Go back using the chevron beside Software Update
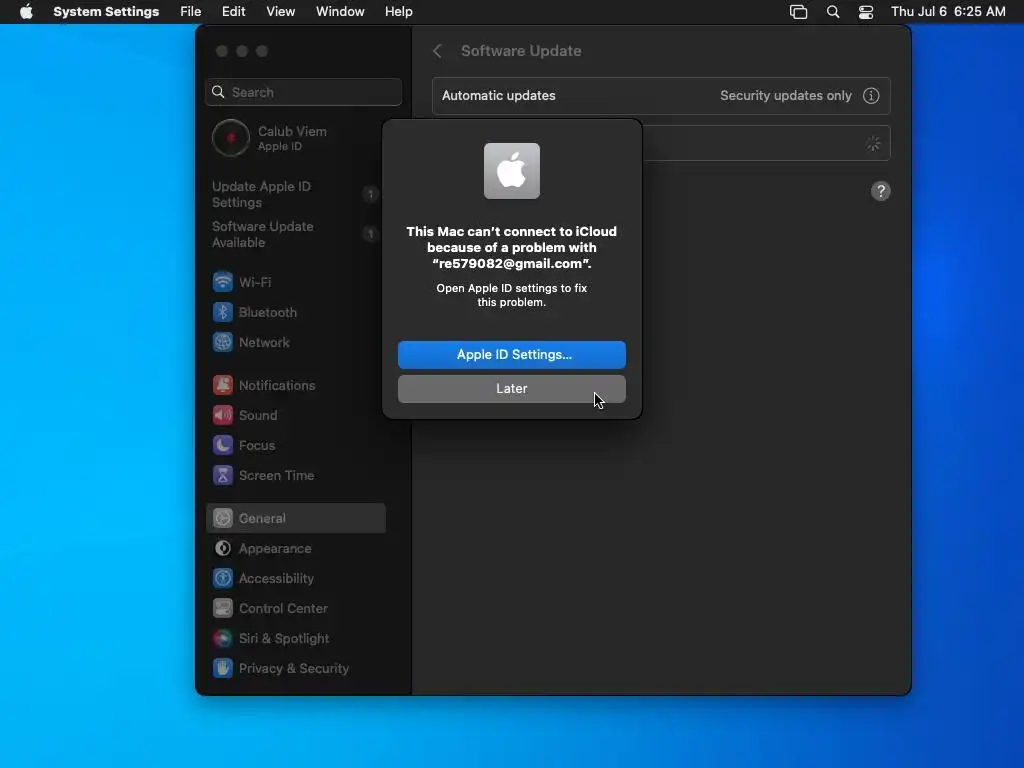1024x768 pixels. 438,51
